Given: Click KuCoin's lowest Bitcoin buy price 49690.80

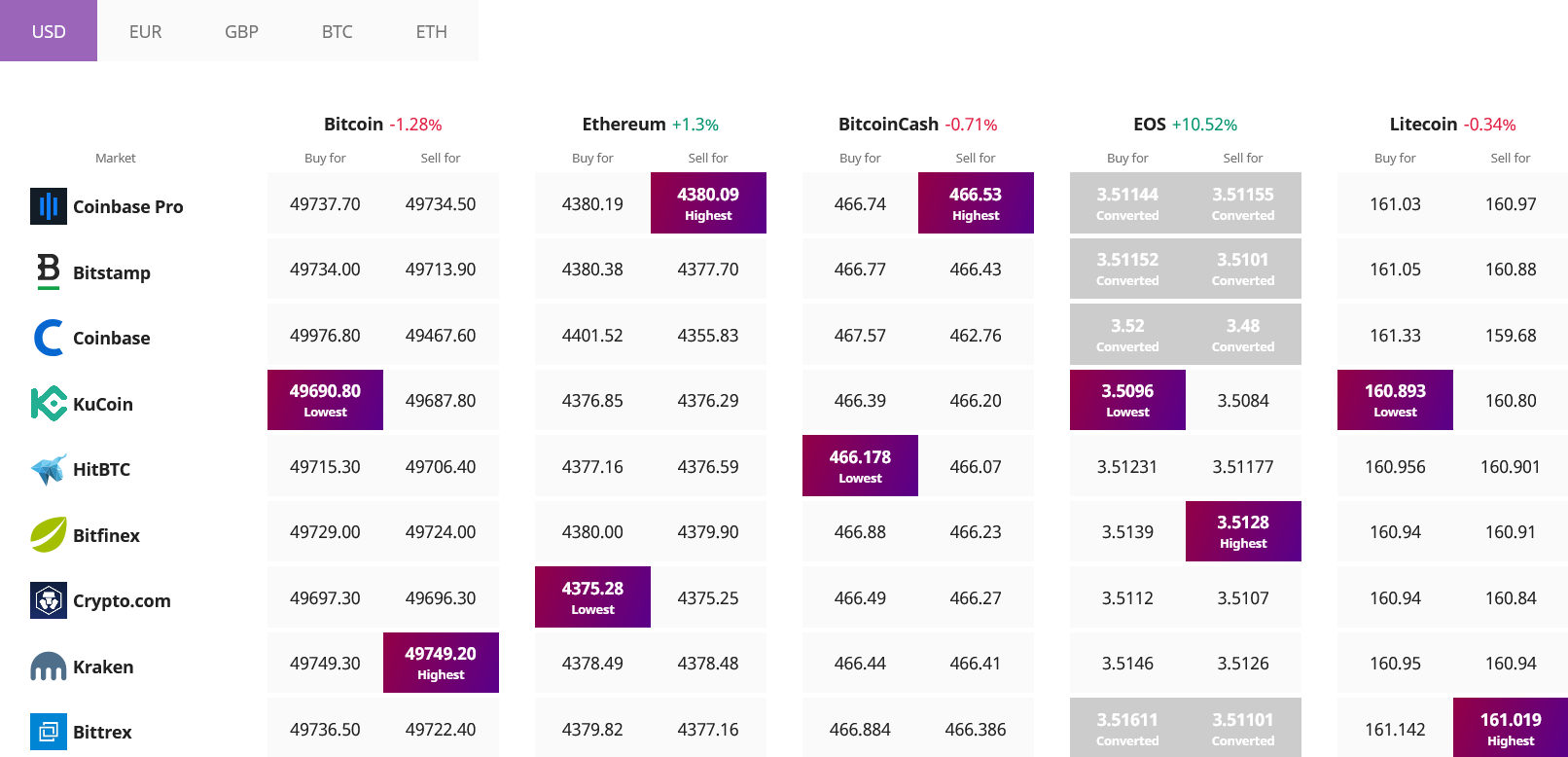Looking at the screenshot, I should tap(325, 400).
